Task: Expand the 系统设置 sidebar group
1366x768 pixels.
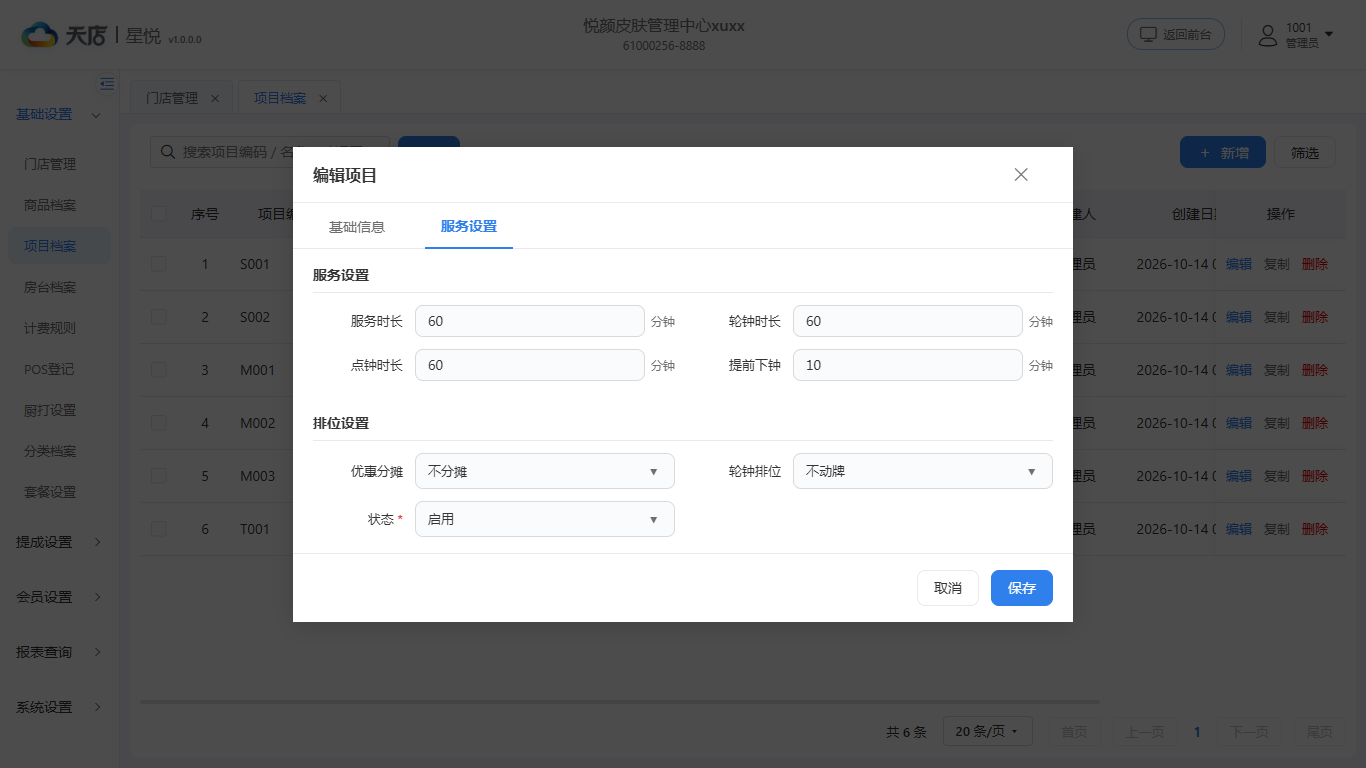Action: 59,707
